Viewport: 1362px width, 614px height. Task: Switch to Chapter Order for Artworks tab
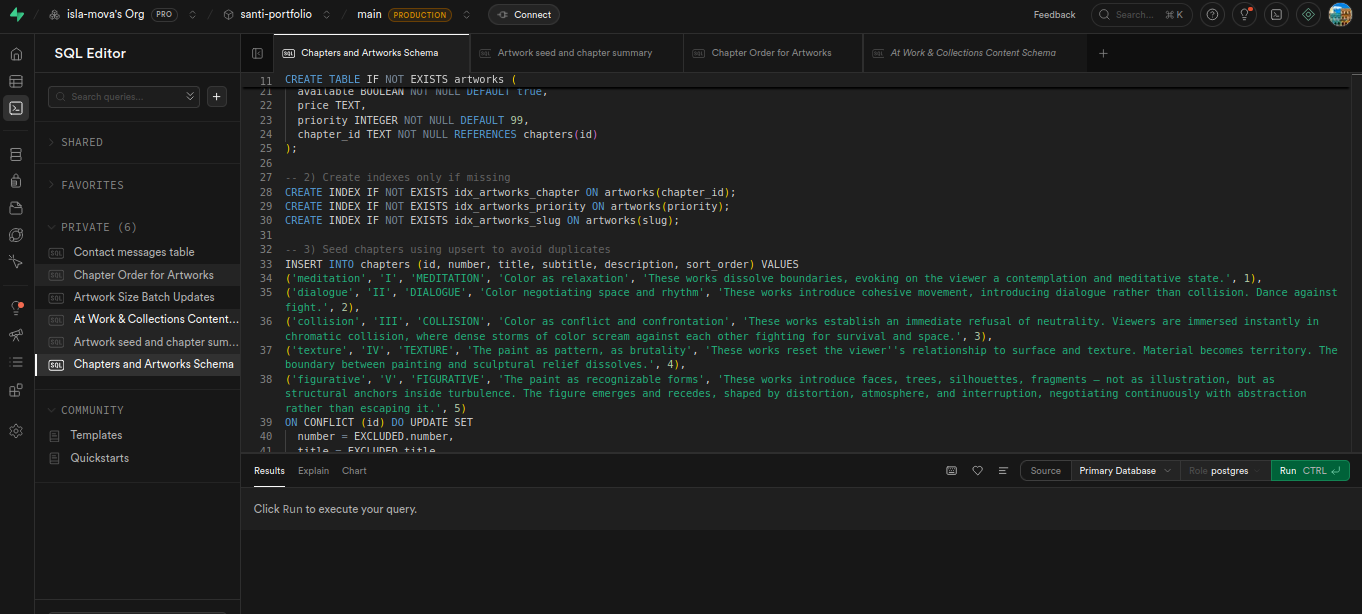coord(772,52)
